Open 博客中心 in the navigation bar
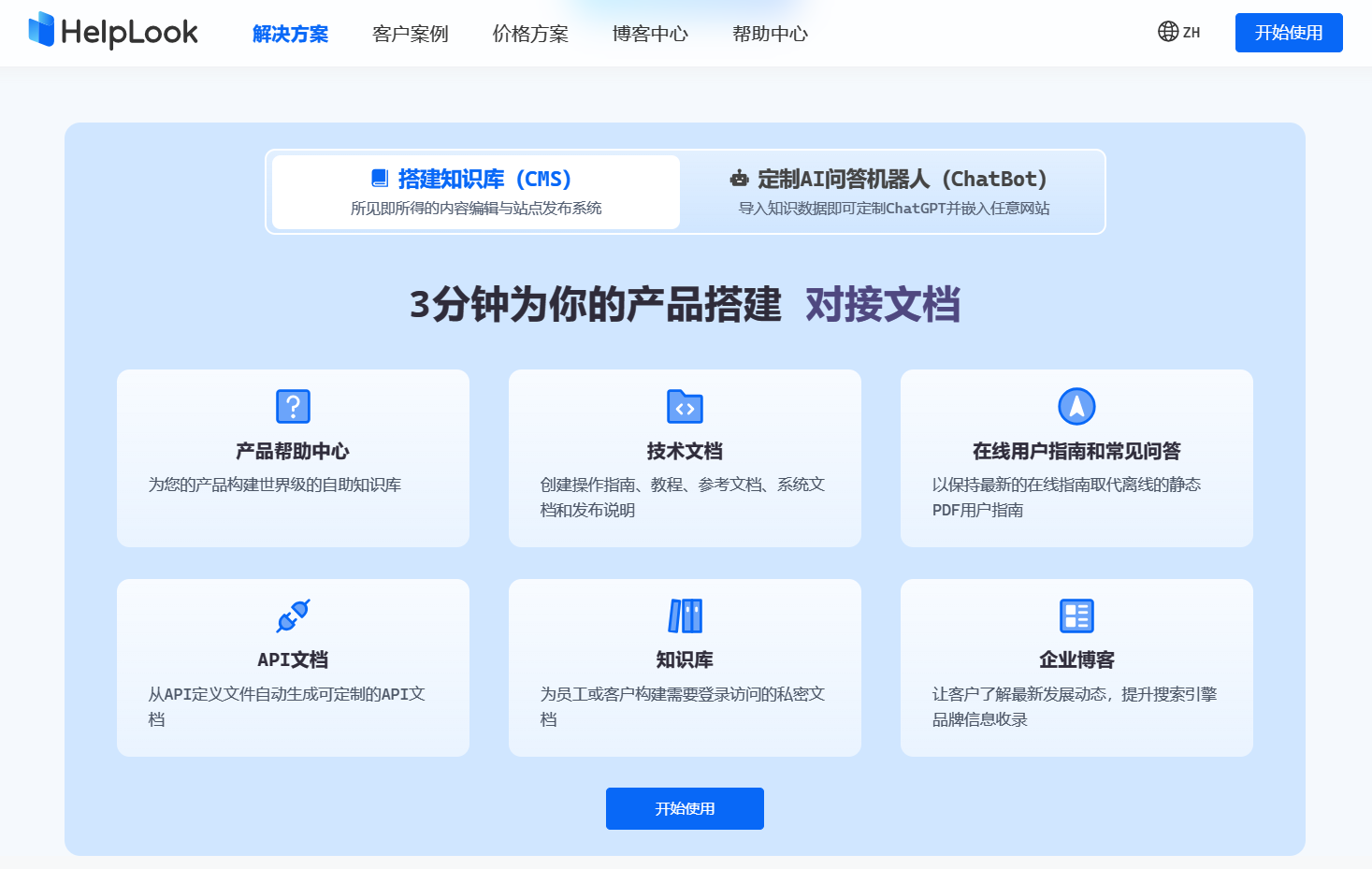The height and width of the screenshot is (869, 1372). pyautogui.click(x=650, y=34)
